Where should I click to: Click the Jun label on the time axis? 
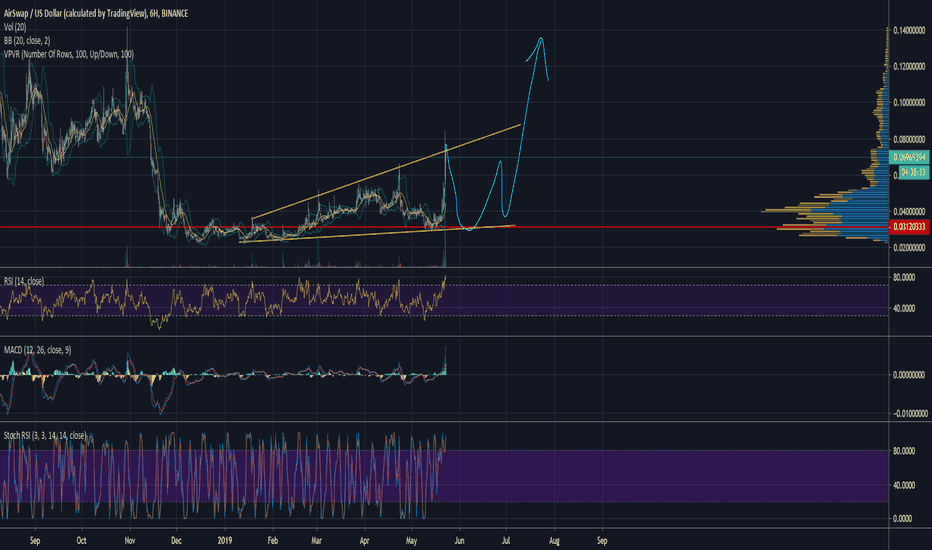pyautogui.click(x=459, y=540)
